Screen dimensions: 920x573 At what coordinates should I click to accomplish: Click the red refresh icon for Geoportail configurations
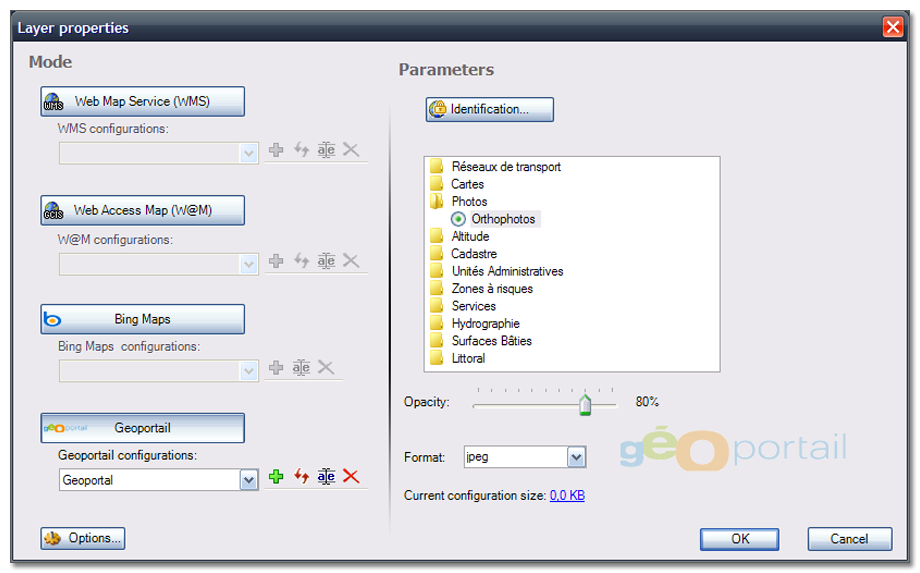point(301,477)
